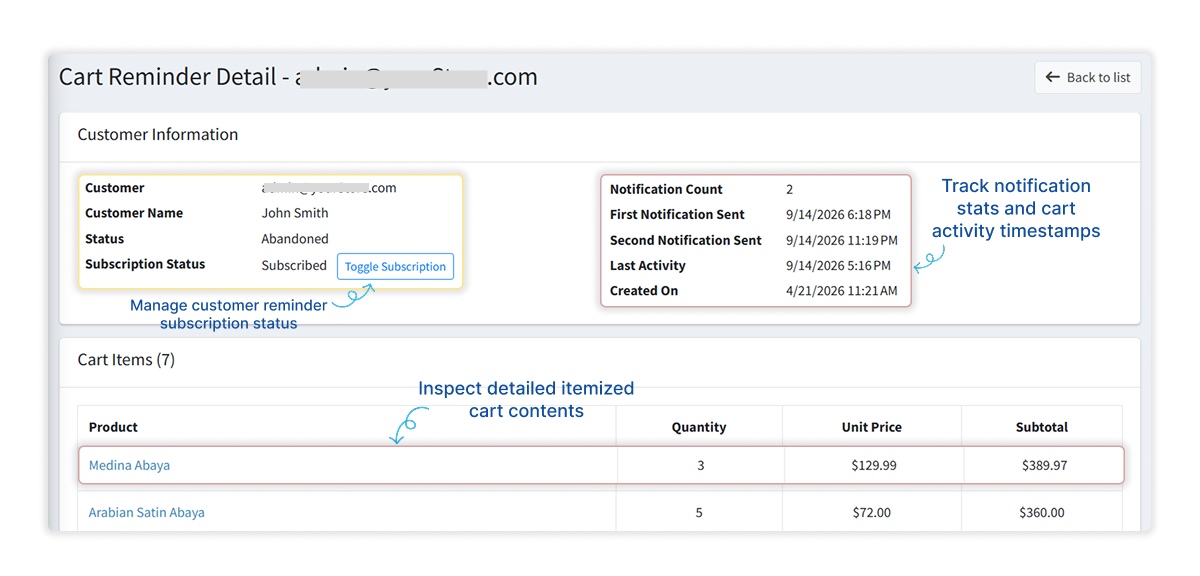Select the Arabian Satin Abaya quantity 5

(x=699, y=512)
